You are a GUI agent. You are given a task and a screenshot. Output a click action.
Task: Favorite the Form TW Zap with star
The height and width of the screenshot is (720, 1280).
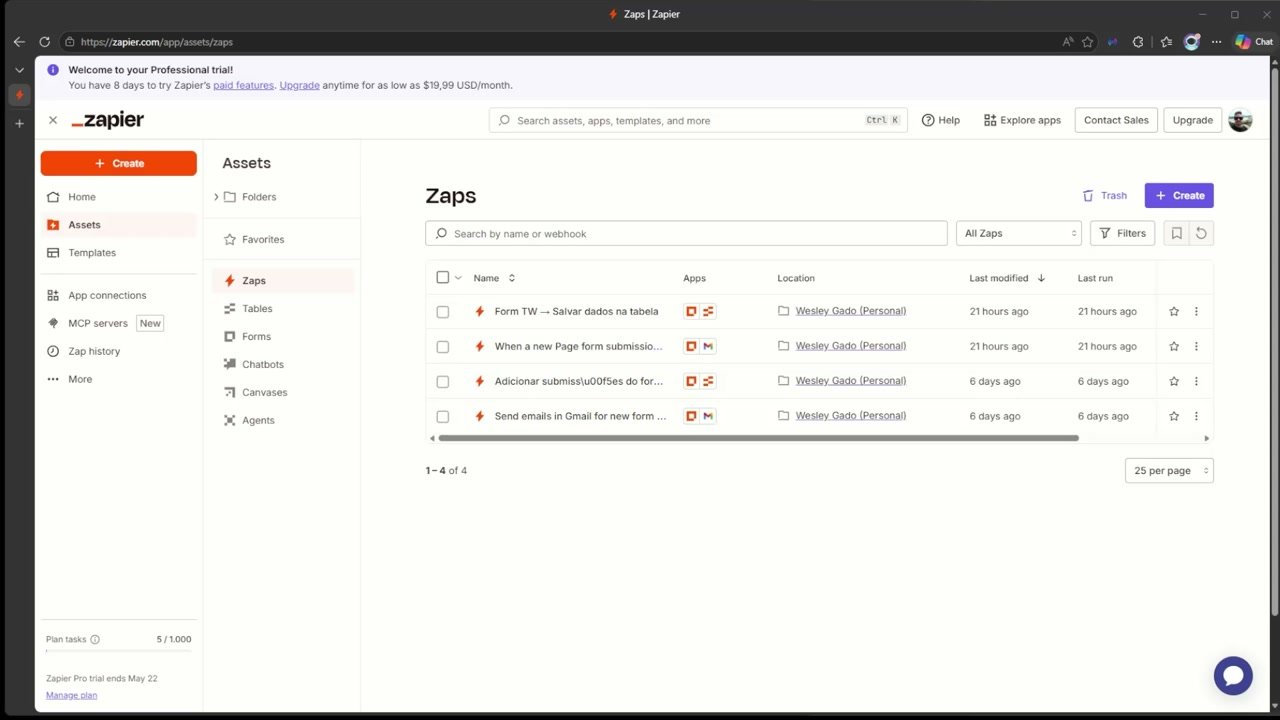pos(1174,312)
